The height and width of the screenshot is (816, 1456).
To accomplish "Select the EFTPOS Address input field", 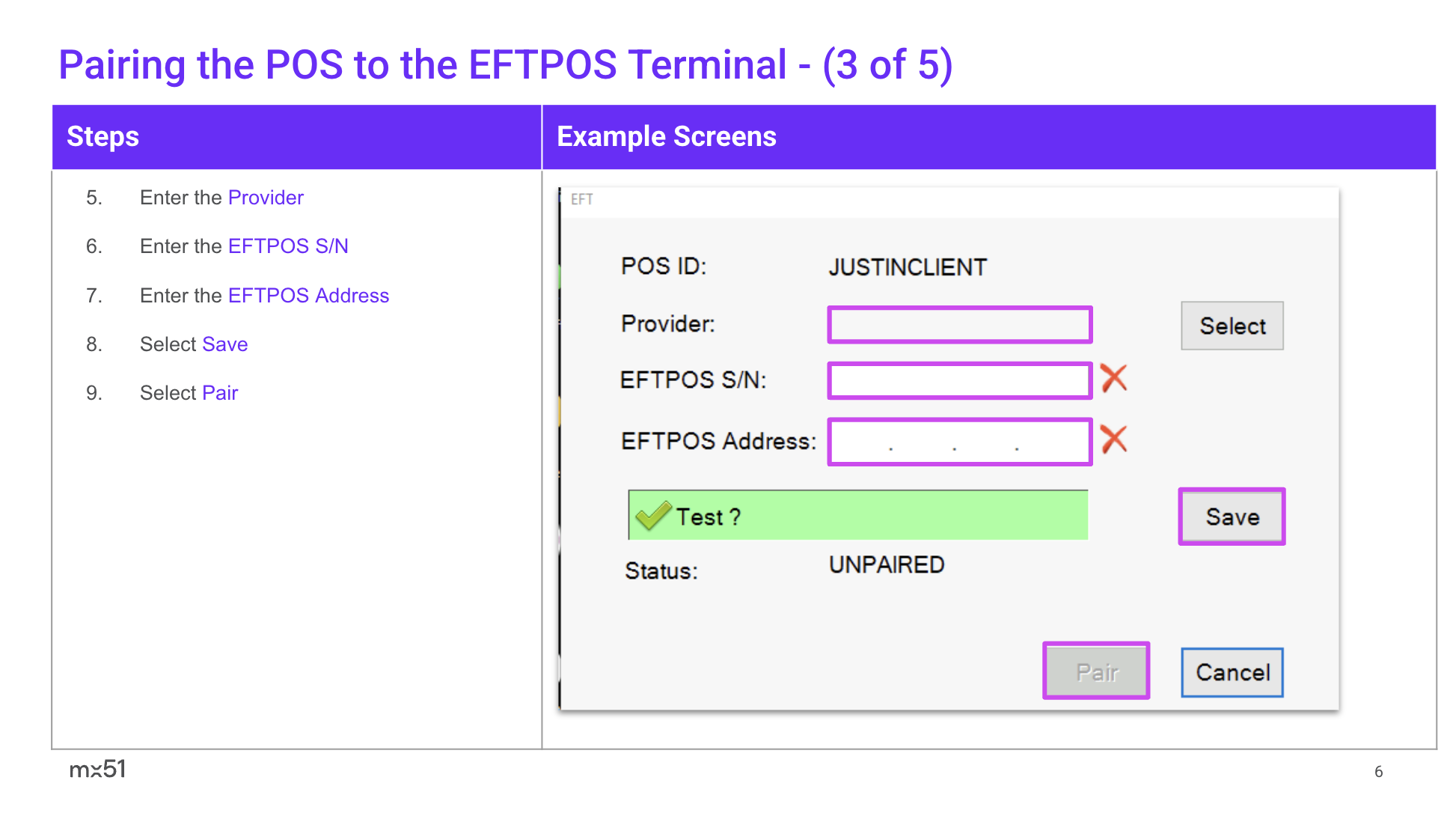I will click(x=959, y=442).
